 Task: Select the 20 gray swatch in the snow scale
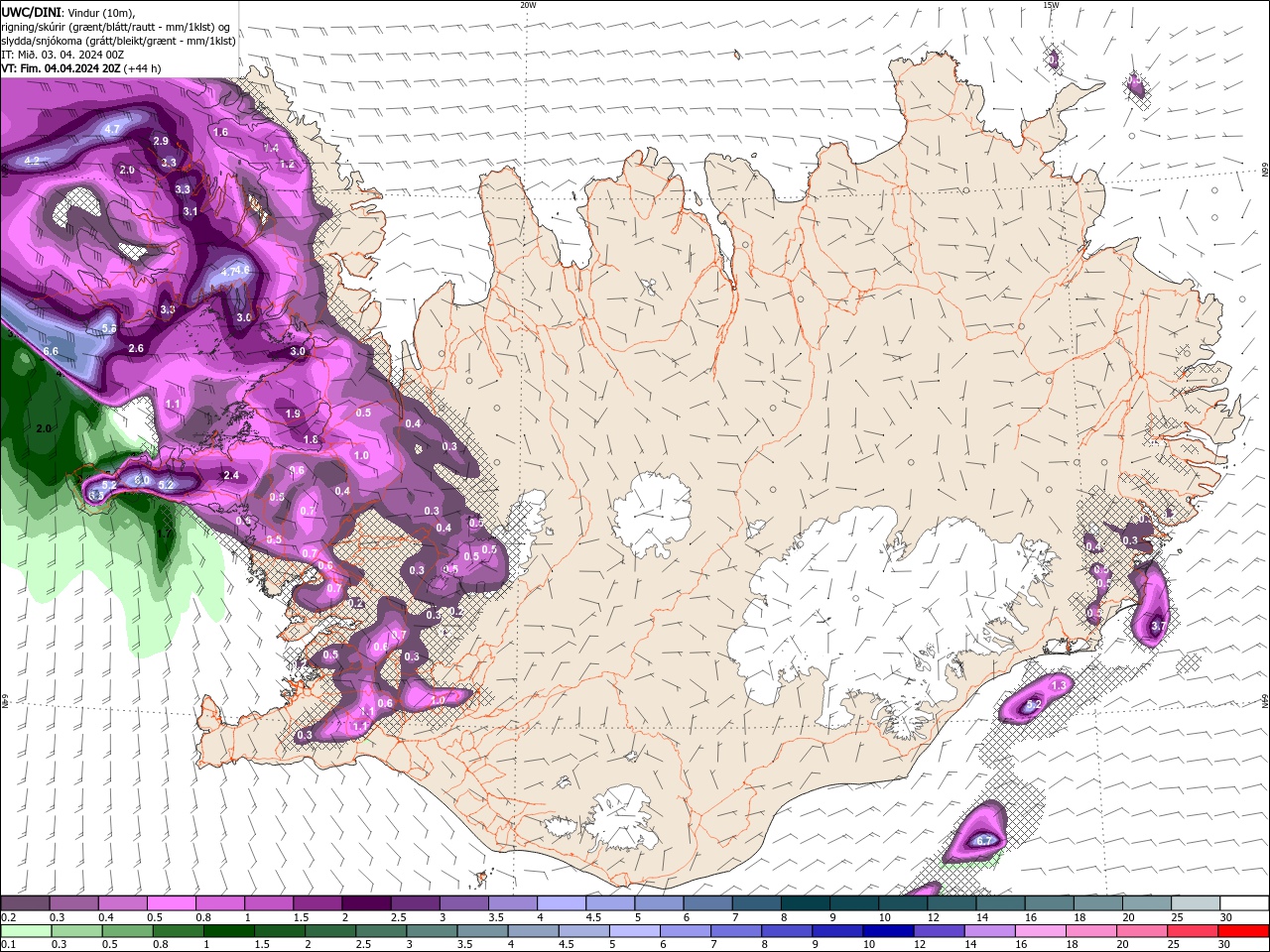[x=1146, y=903]
